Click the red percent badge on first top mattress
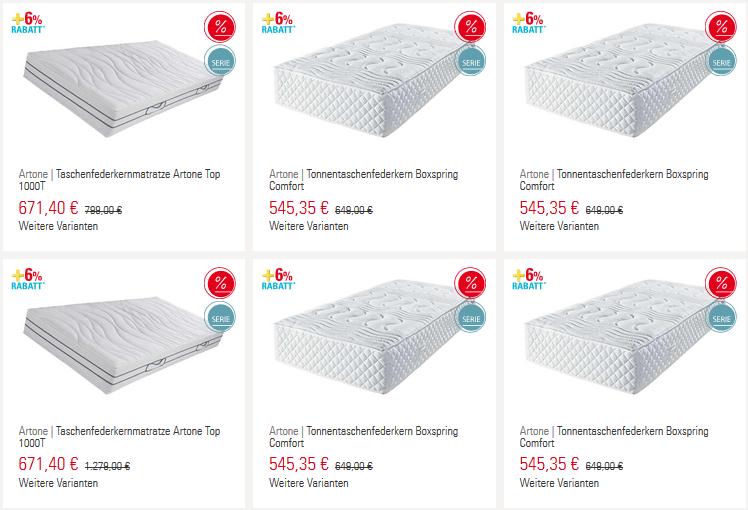This screenshot has height=510, width=748. (x=220, y=27)
